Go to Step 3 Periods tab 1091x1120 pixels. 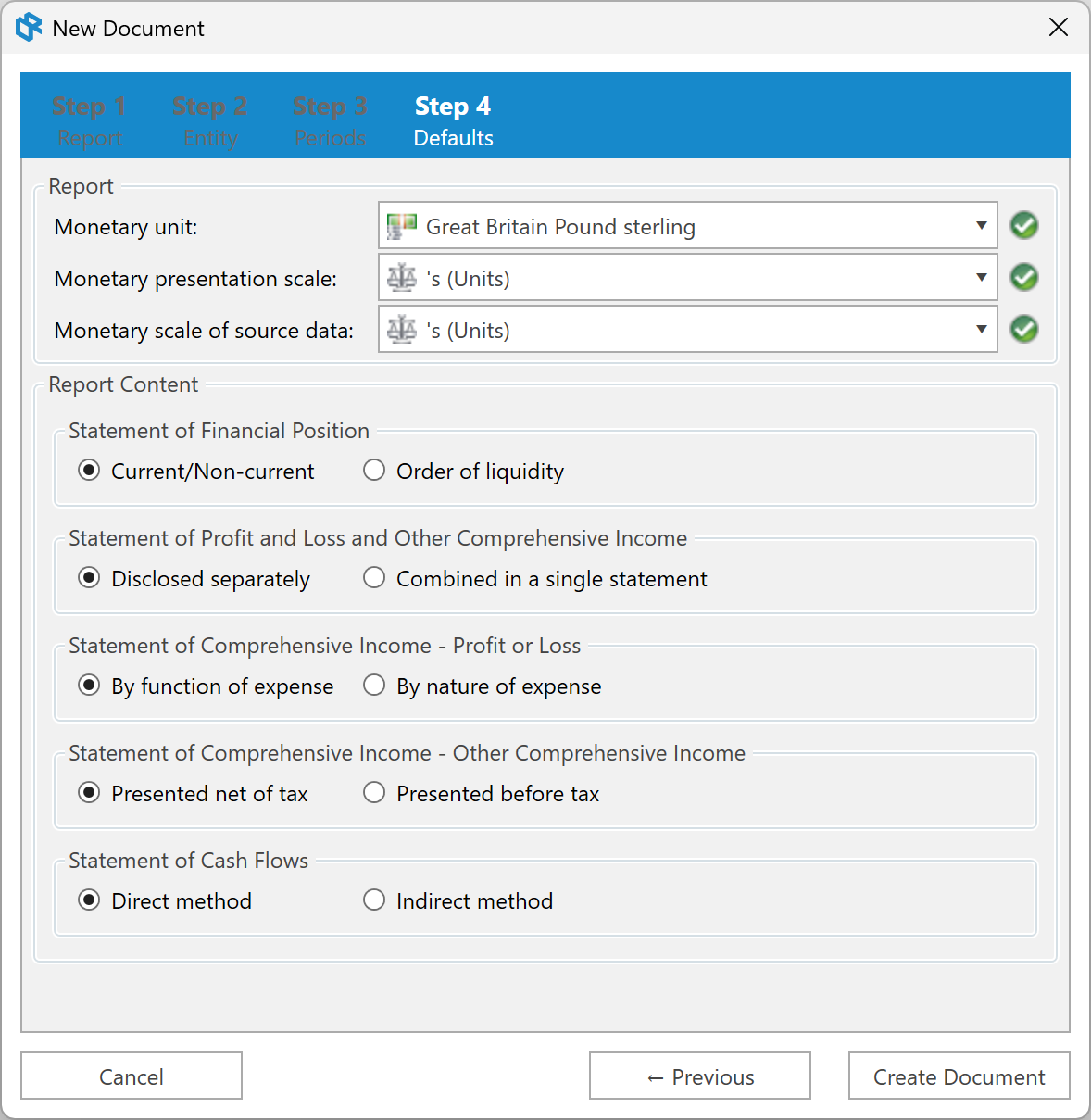tap(330, 120)
